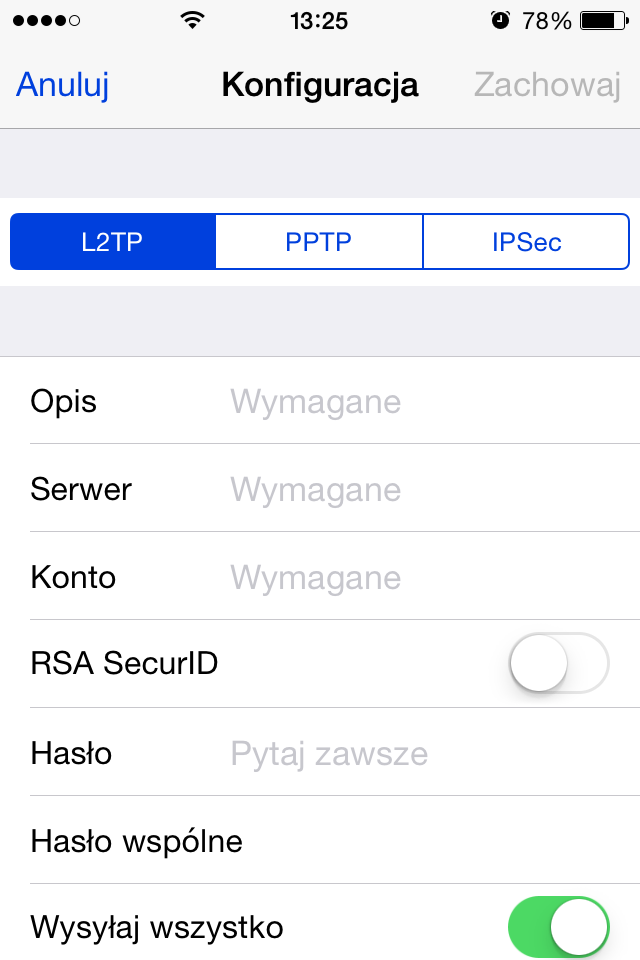Tap the 78% battery percentage text
The width and height of the screenshot is (640, 960).
(x=546, y=21)
